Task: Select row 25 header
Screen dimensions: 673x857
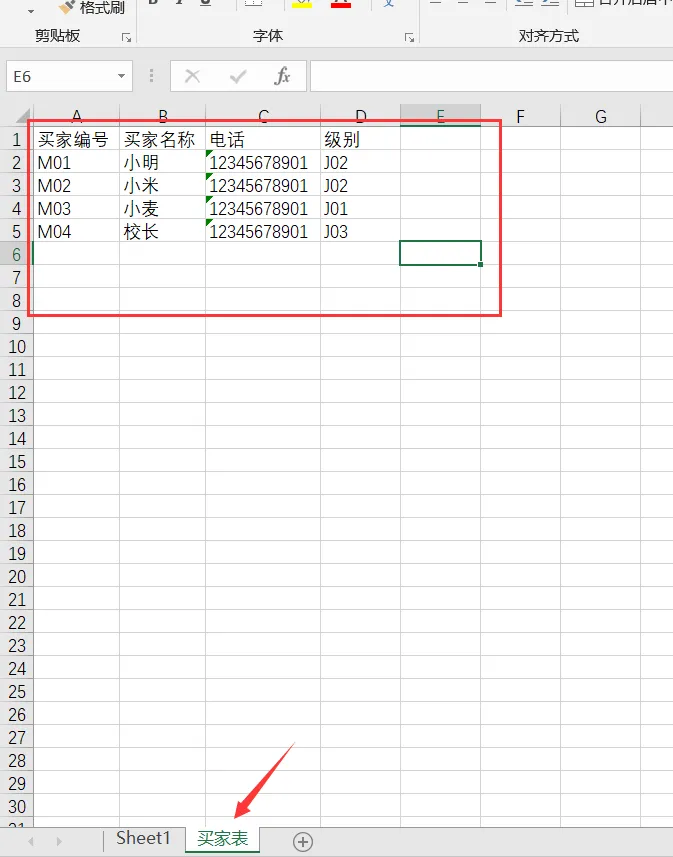Action: click(x=16, y=691)
